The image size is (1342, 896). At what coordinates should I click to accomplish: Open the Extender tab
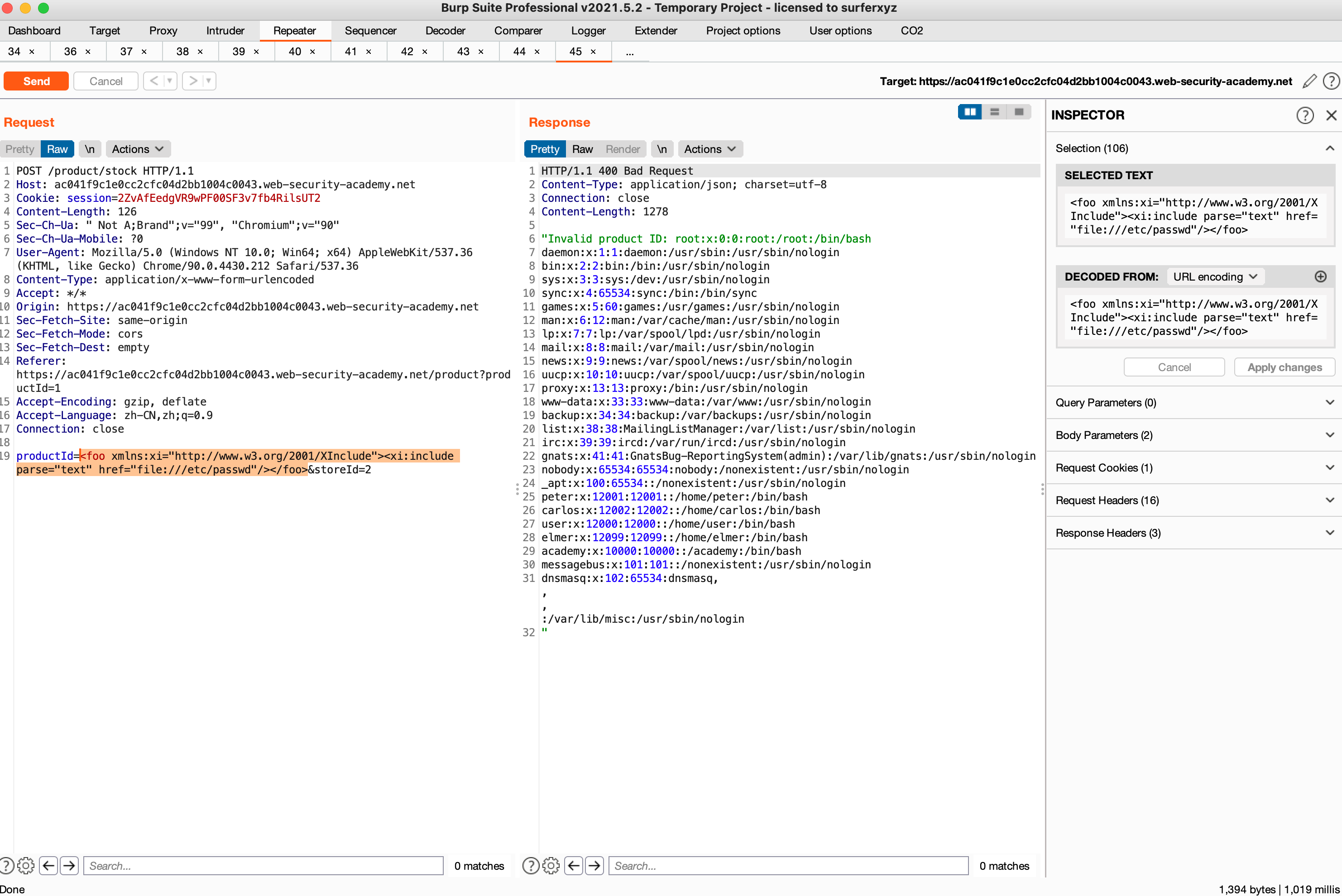coord(656,30)
